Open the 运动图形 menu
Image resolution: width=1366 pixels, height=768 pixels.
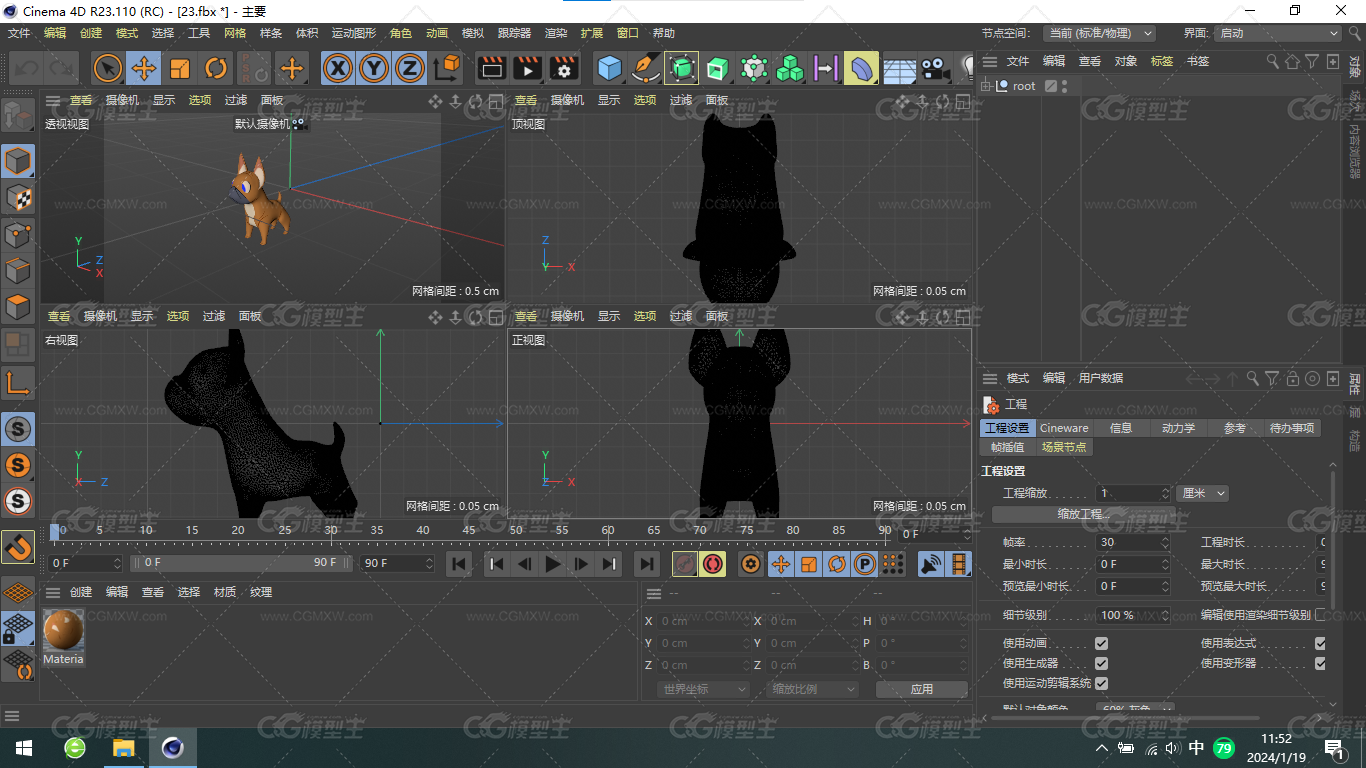click(x=354, y=33)
